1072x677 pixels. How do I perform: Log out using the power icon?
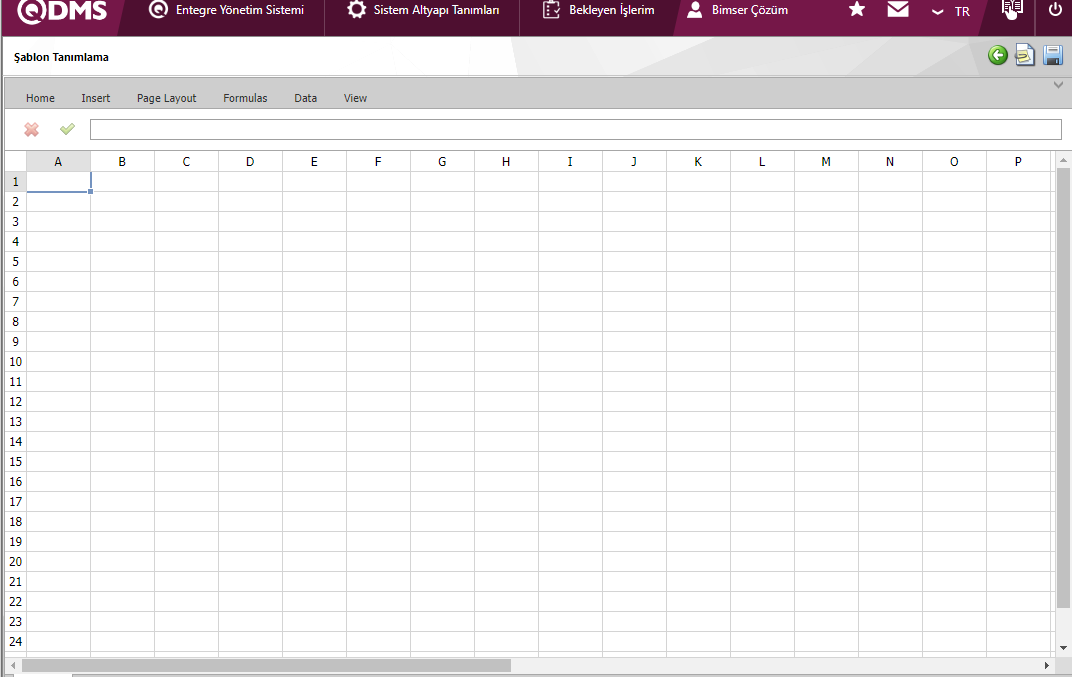click(1055, 10)
